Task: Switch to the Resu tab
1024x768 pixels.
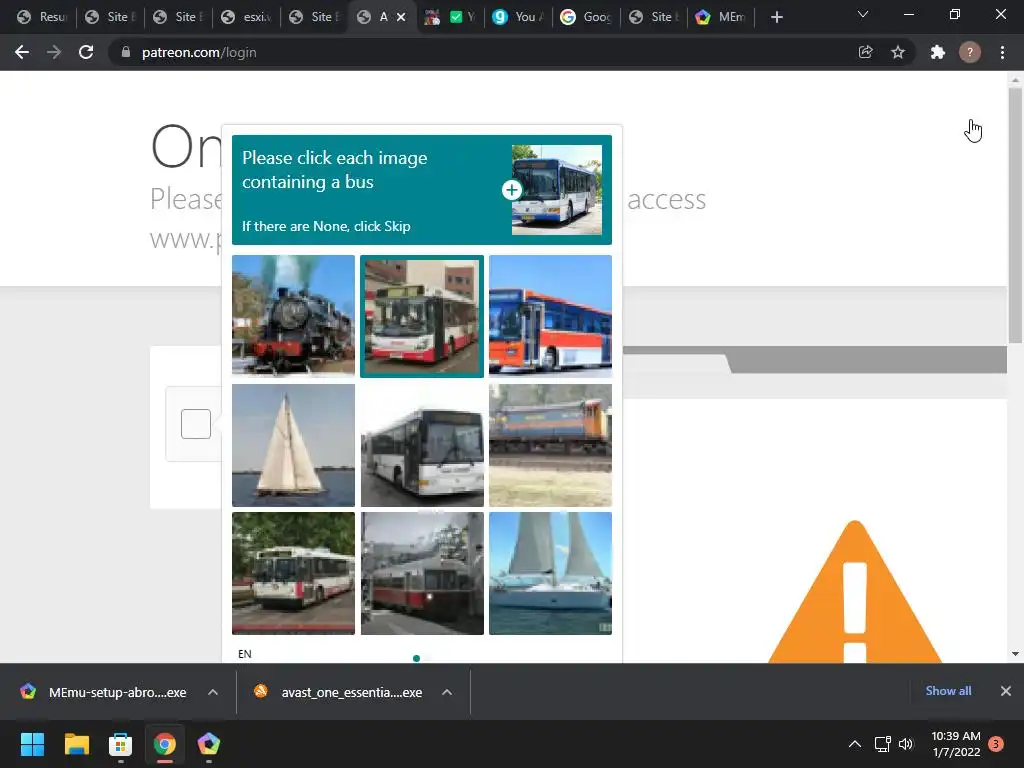Action: (42, 17)
